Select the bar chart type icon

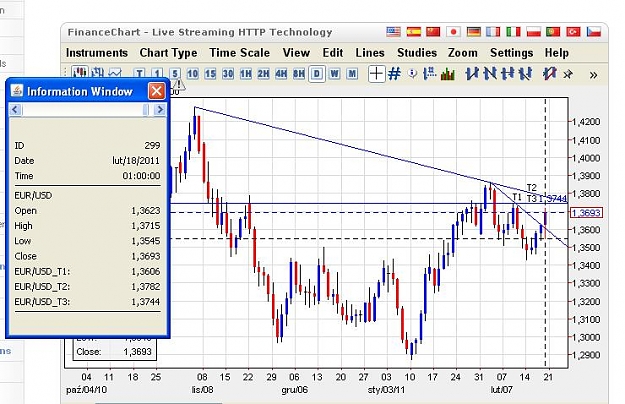[x=97, y=73]
